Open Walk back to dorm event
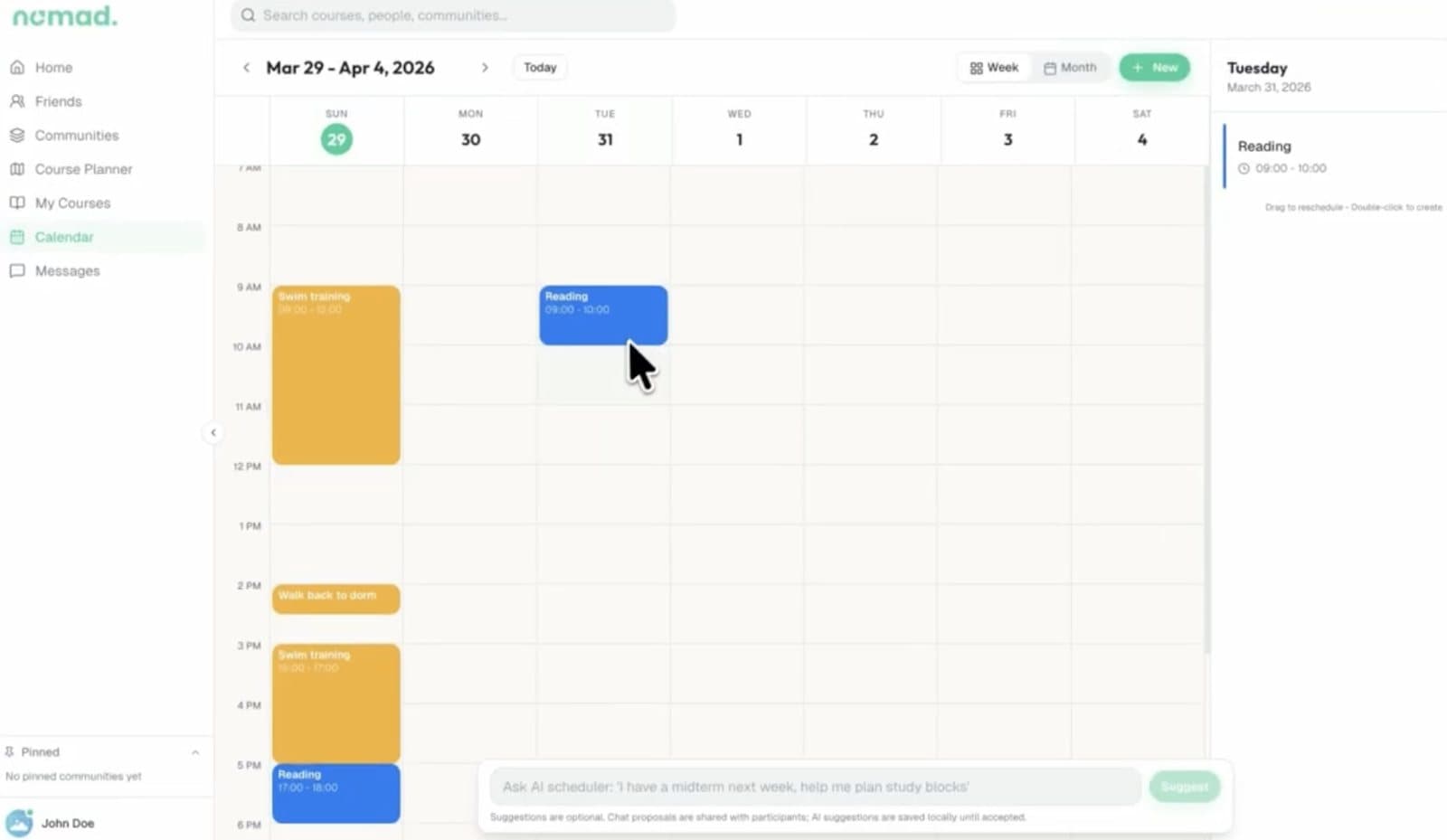 tap(336, 599)
